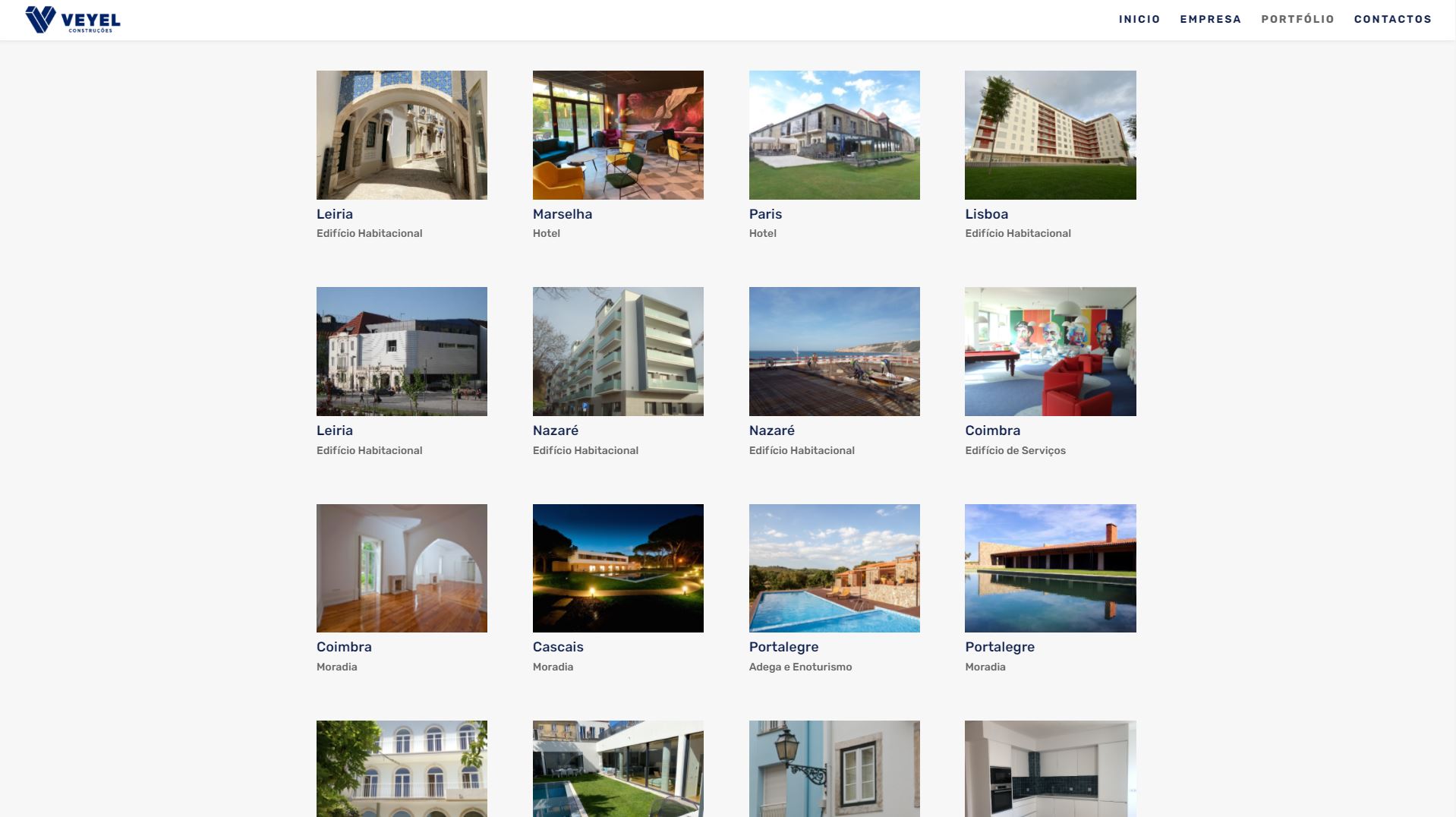Image resolution: width=1456 pixels, height=817 pixels.
Task: Click the Veyel Construções logo
Action: click(x=73, y=20)
